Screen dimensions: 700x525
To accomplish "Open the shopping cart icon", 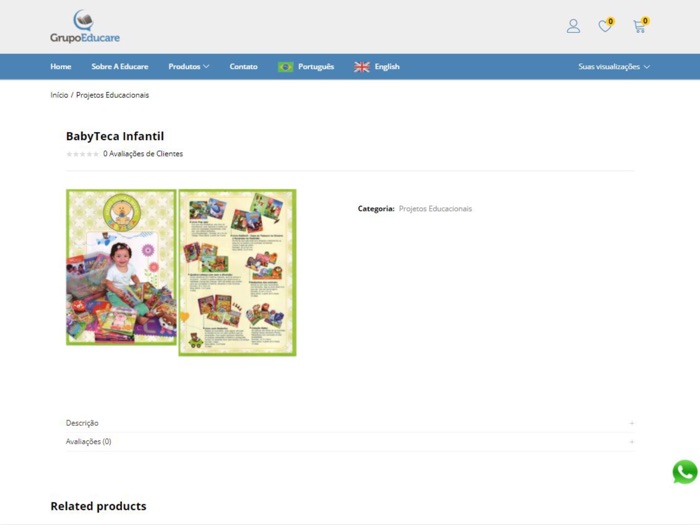I will pos(640,25).
